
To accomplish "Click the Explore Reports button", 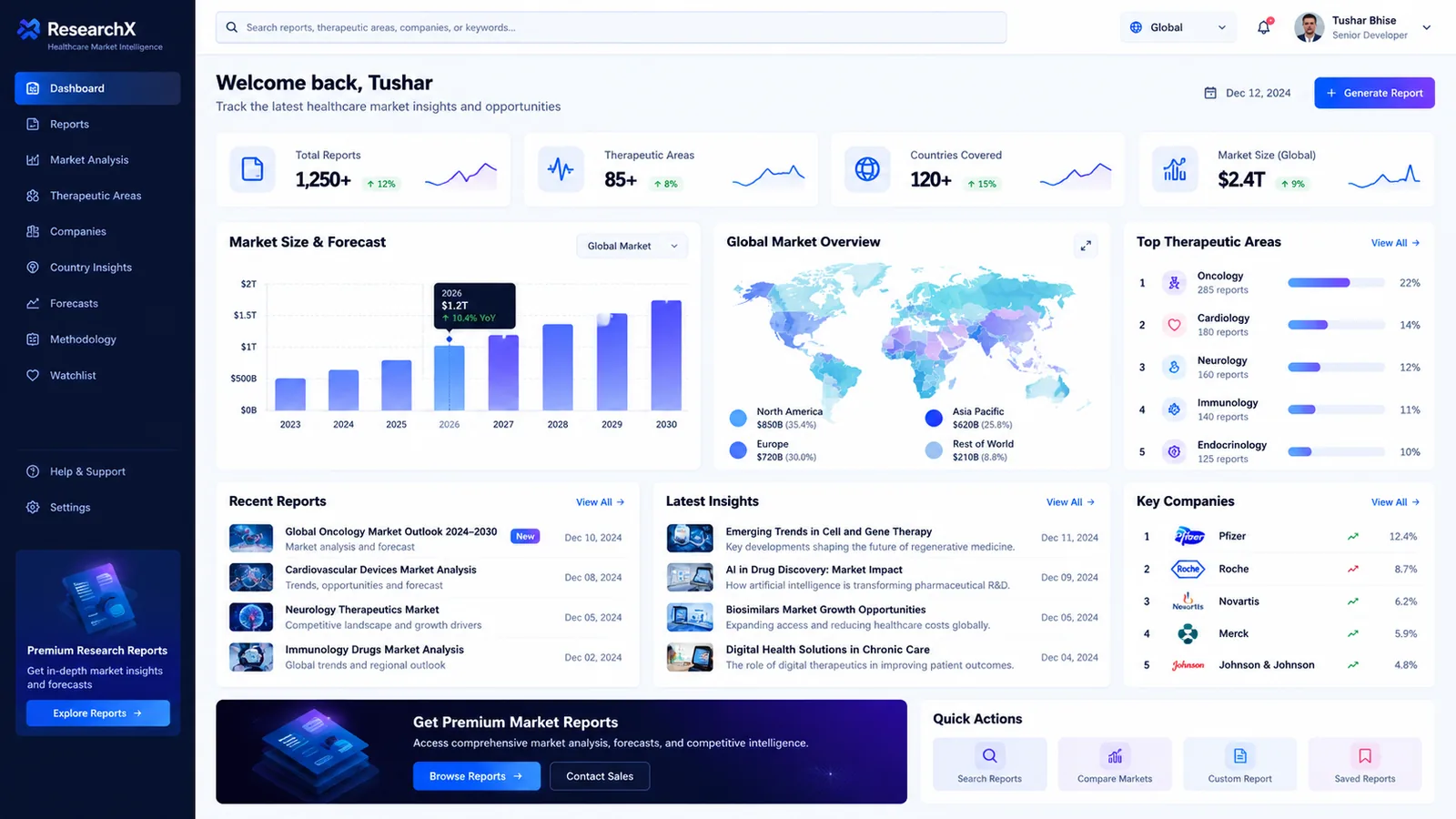I will [98, 713].
